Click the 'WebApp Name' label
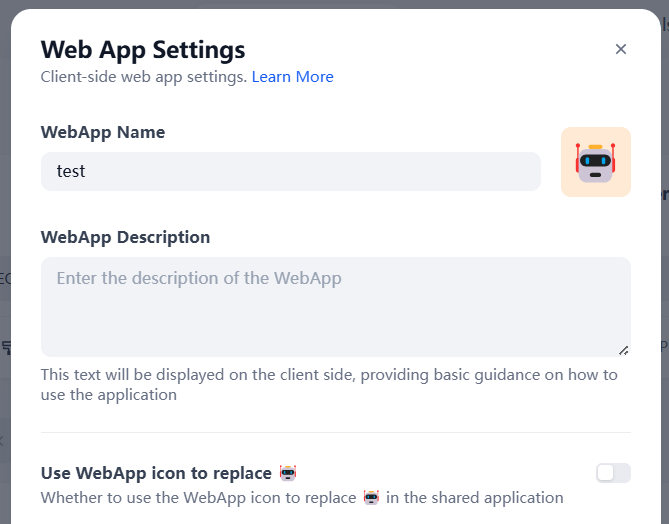This screenshot has width=669, height=524. pos(103,132)
